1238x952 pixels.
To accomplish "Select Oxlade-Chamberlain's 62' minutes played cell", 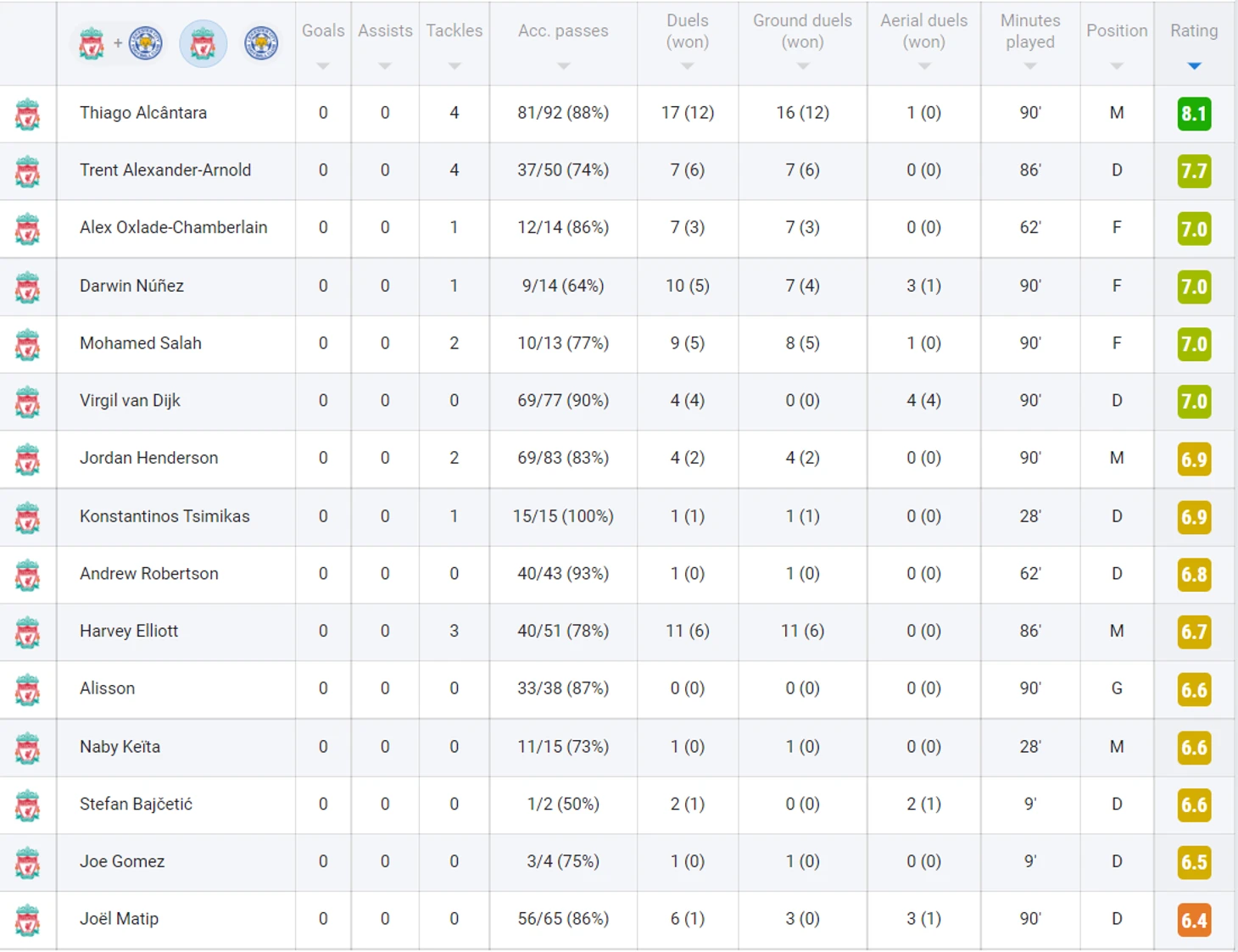I will pos(1030,227).
